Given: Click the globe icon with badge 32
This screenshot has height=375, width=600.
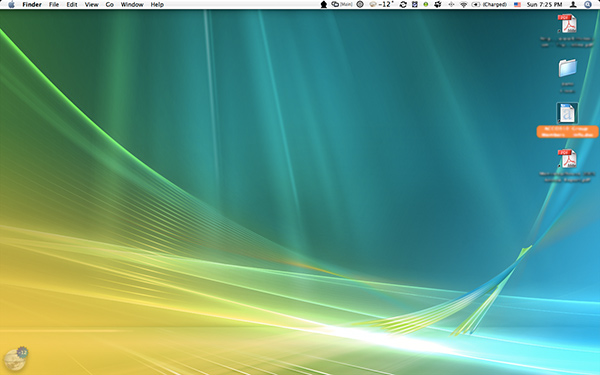Looking at the screenshot, I should (16, 359).
